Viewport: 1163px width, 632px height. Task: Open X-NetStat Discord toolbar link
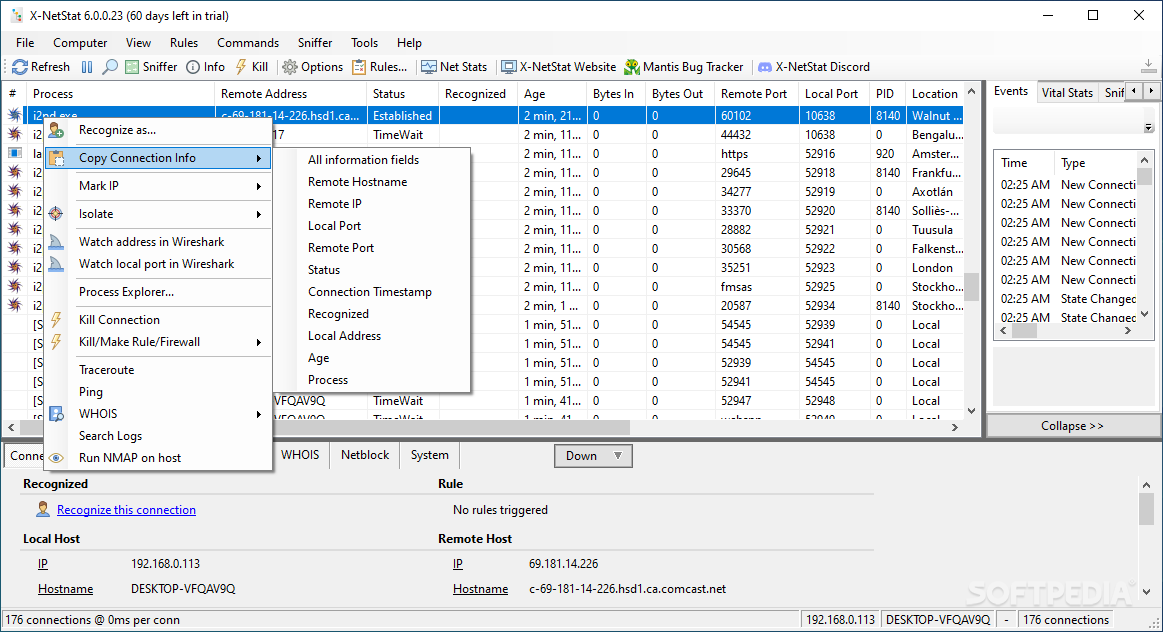click(x=813, y=67)
